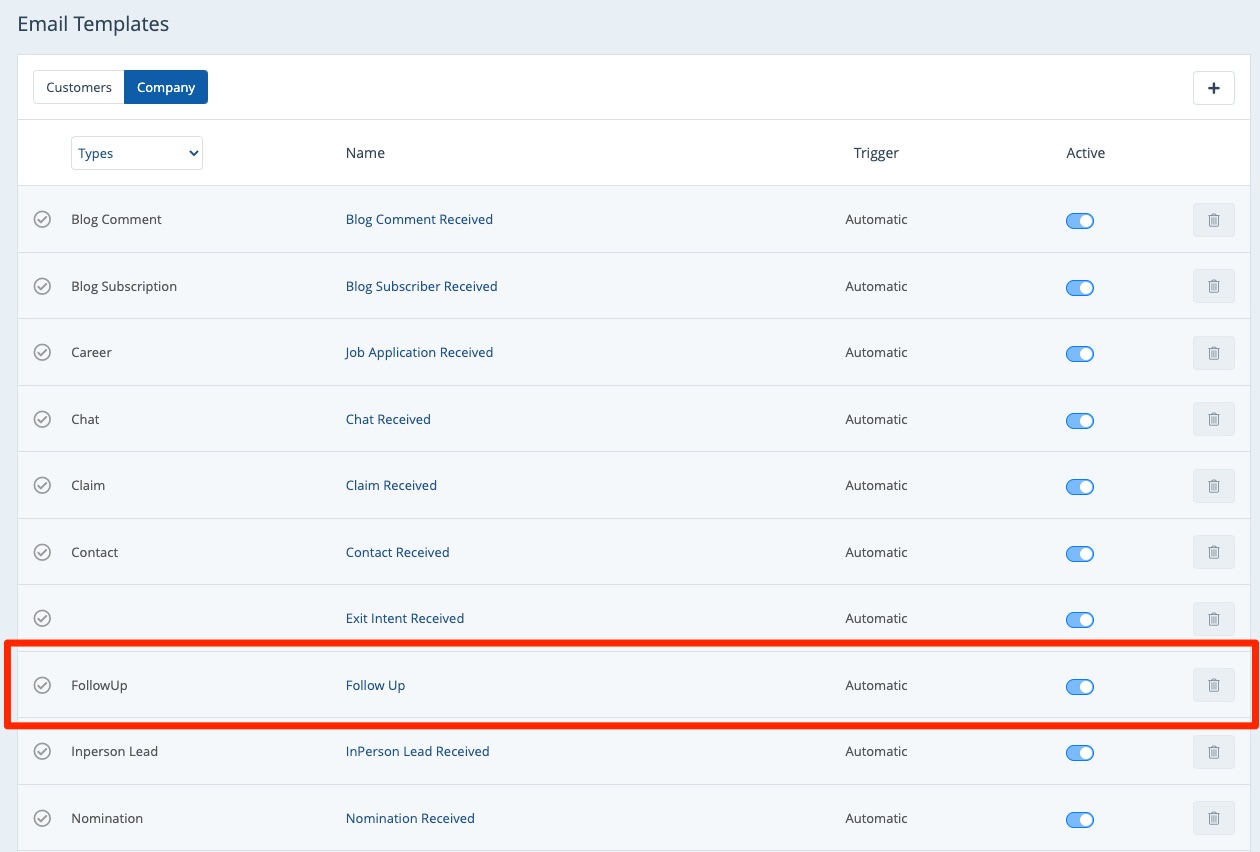Click the Trigger column header

pyautogui.click(x=876, y=154)
